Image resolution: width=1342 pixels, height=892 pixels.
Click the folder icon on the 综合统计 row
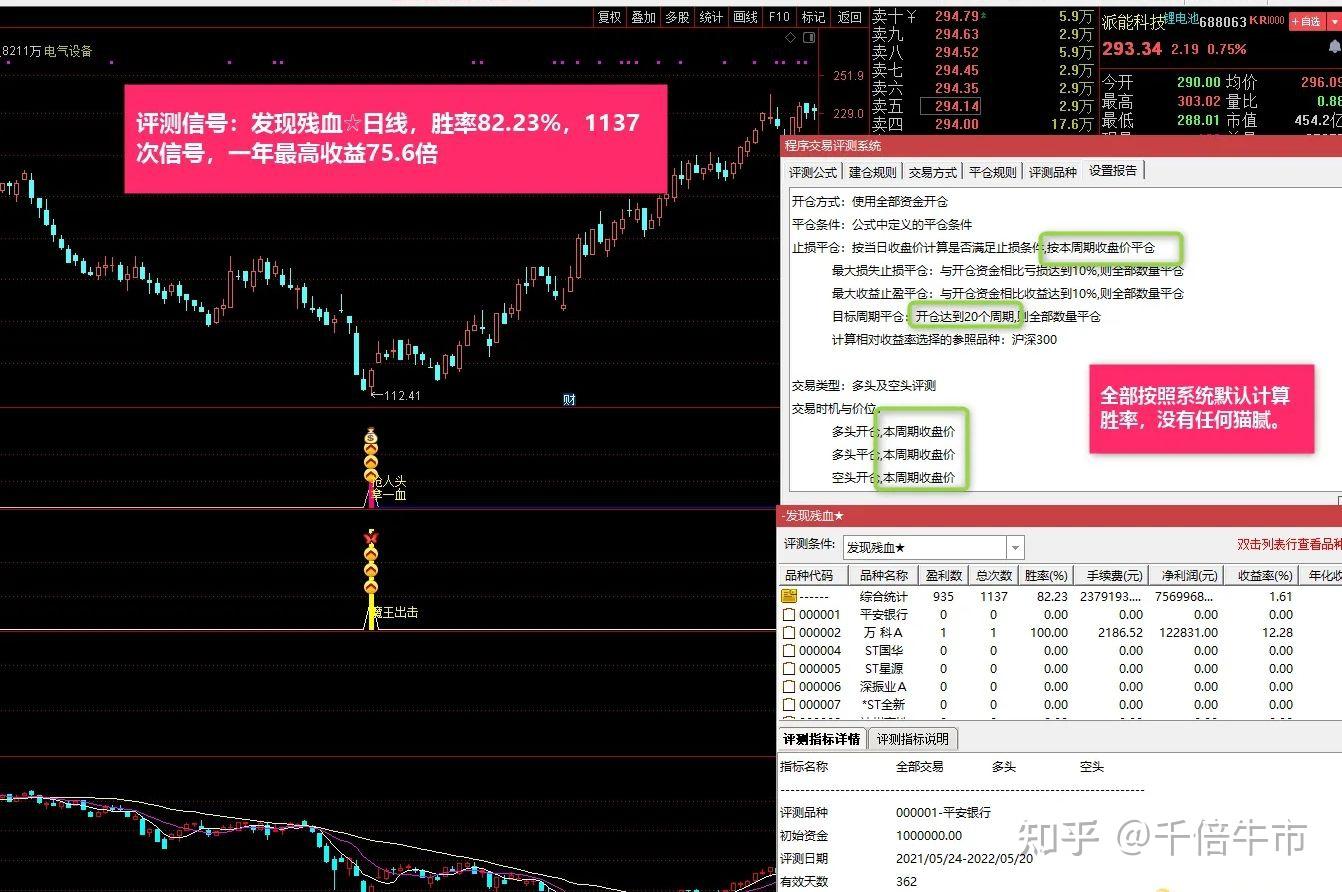coord(791,597)
